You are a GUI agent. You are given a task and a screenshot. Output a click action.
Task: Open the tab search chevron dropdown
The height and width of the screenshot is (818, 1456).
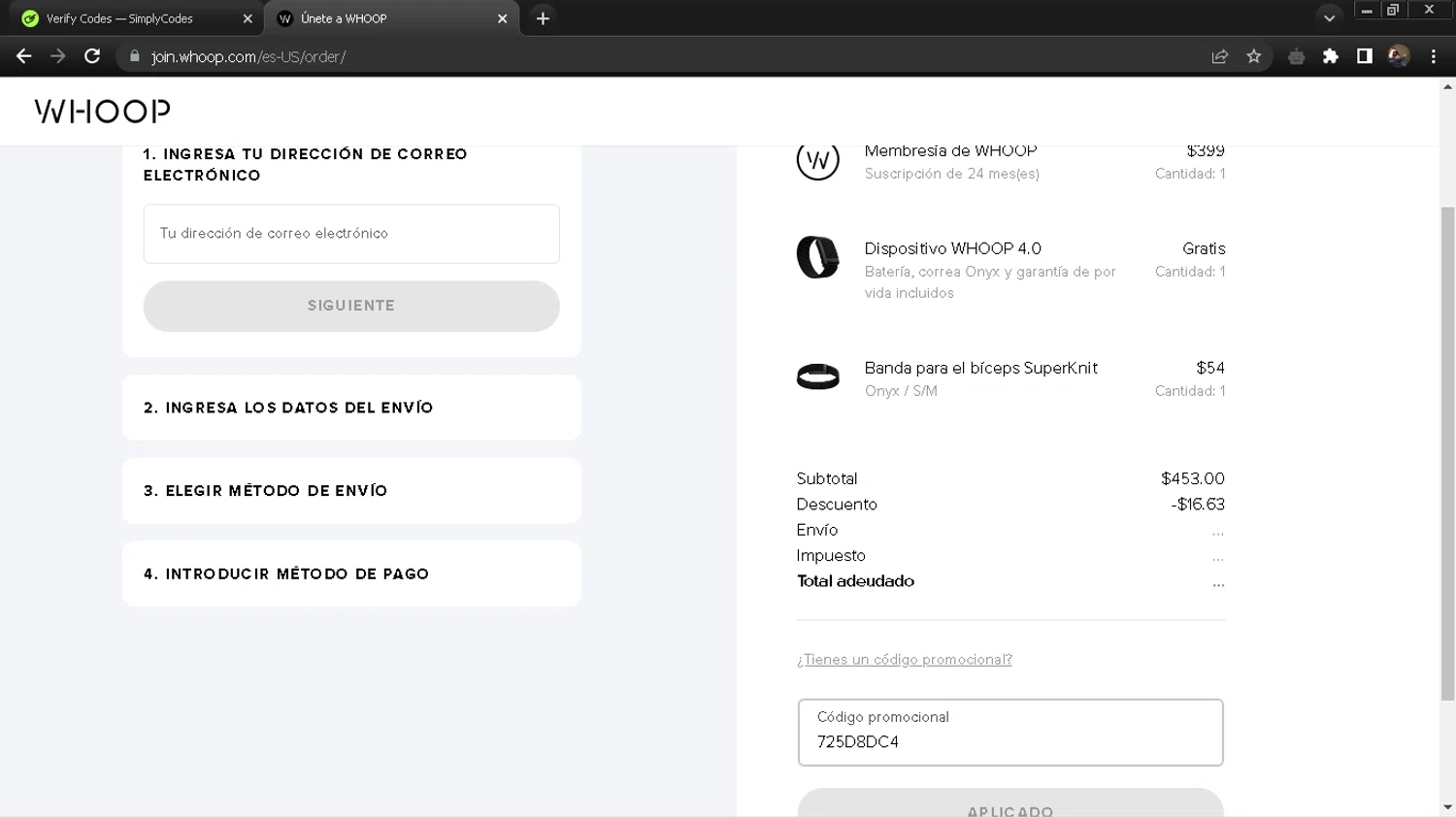coord(1329,18)
